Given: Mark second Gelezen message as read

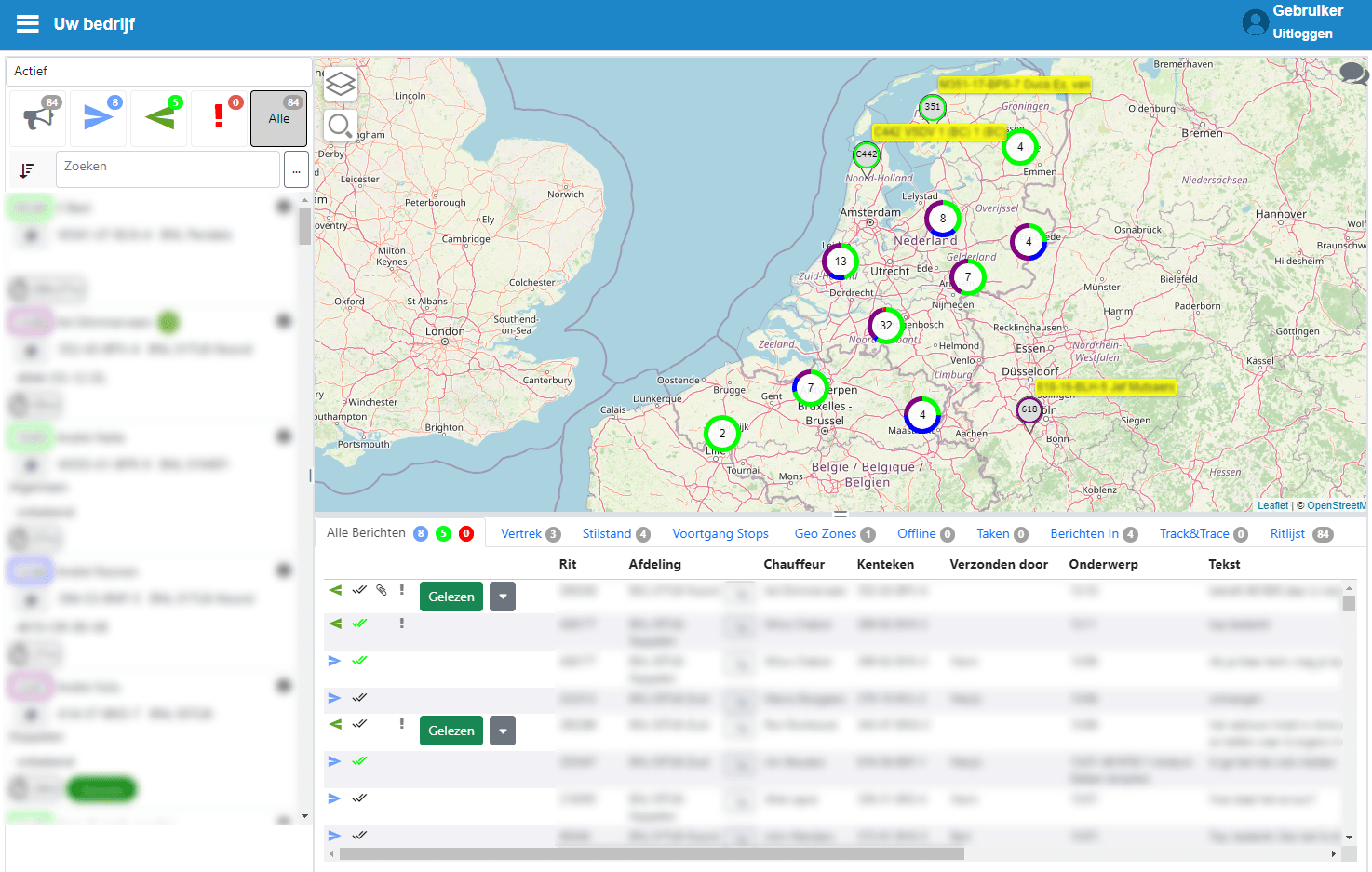Looking at the screenshot, I should pyautogui.click(x=451, y=731).
